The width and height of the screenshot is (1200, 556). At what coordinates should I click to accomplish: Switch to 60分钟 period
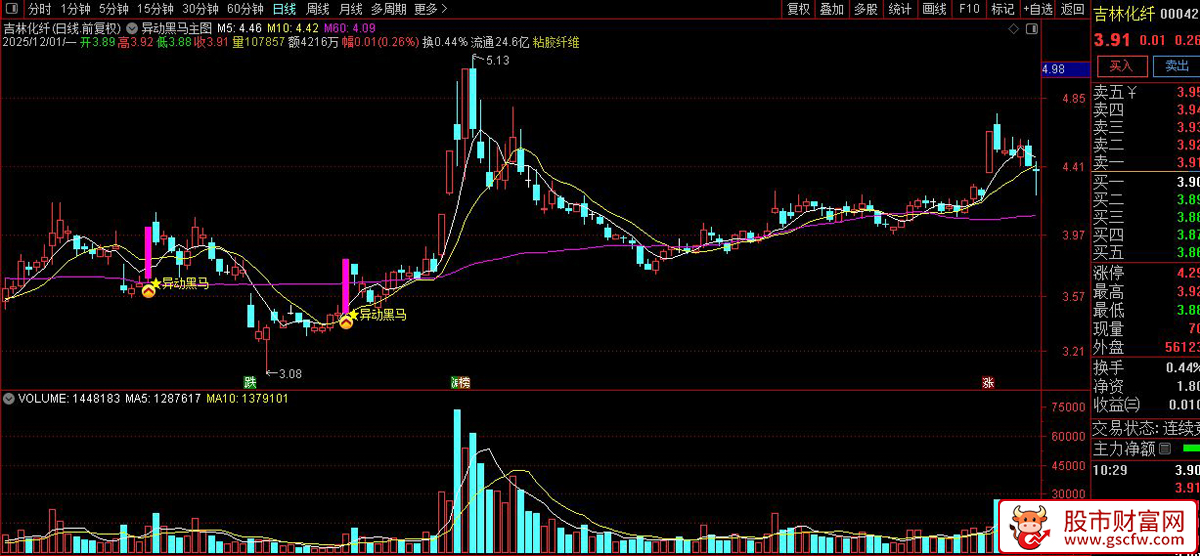pyautogui.click(x=245, y=9)
